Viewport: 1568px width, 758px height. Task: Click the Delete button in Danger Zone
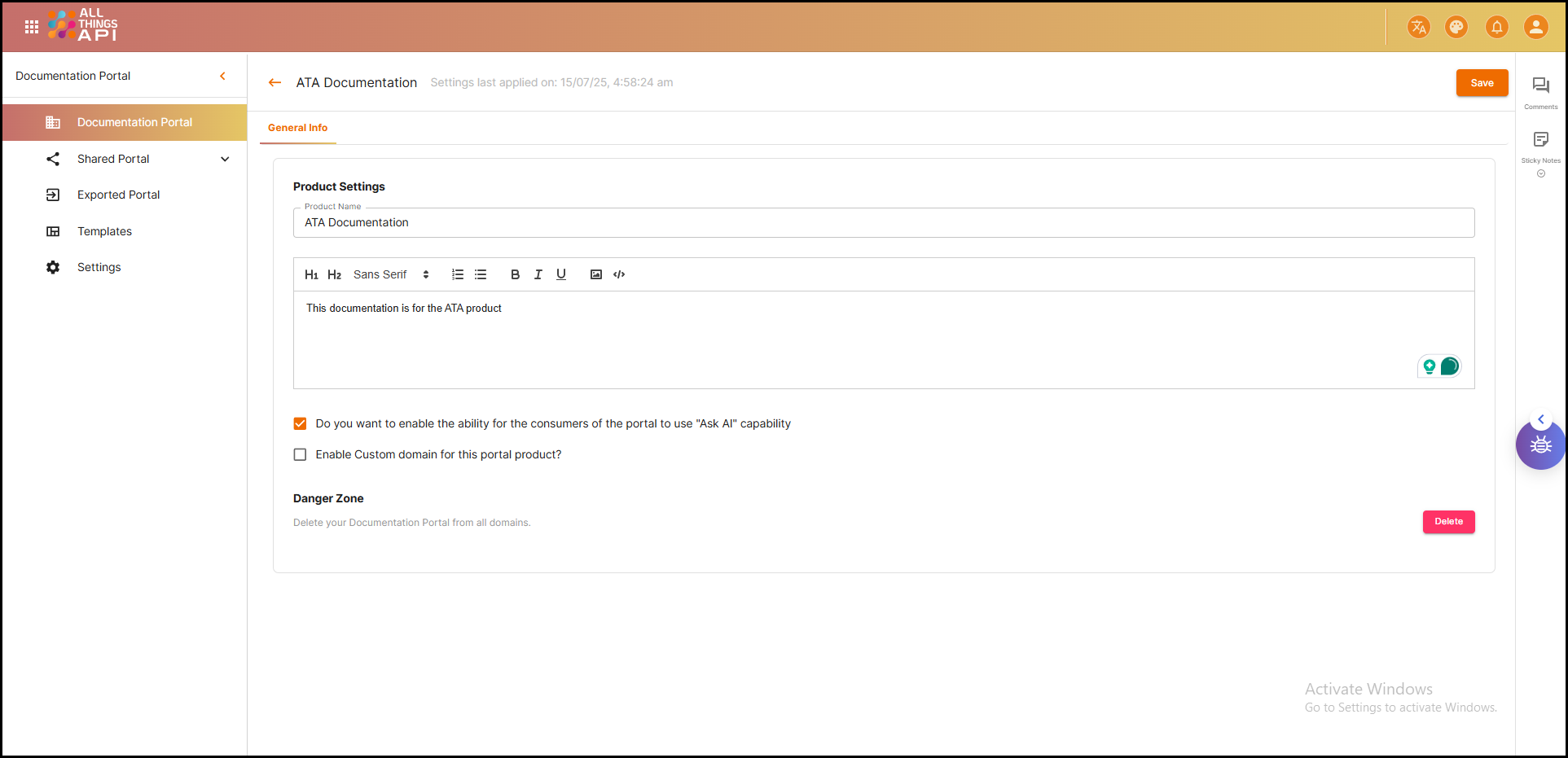point(1448,522)
